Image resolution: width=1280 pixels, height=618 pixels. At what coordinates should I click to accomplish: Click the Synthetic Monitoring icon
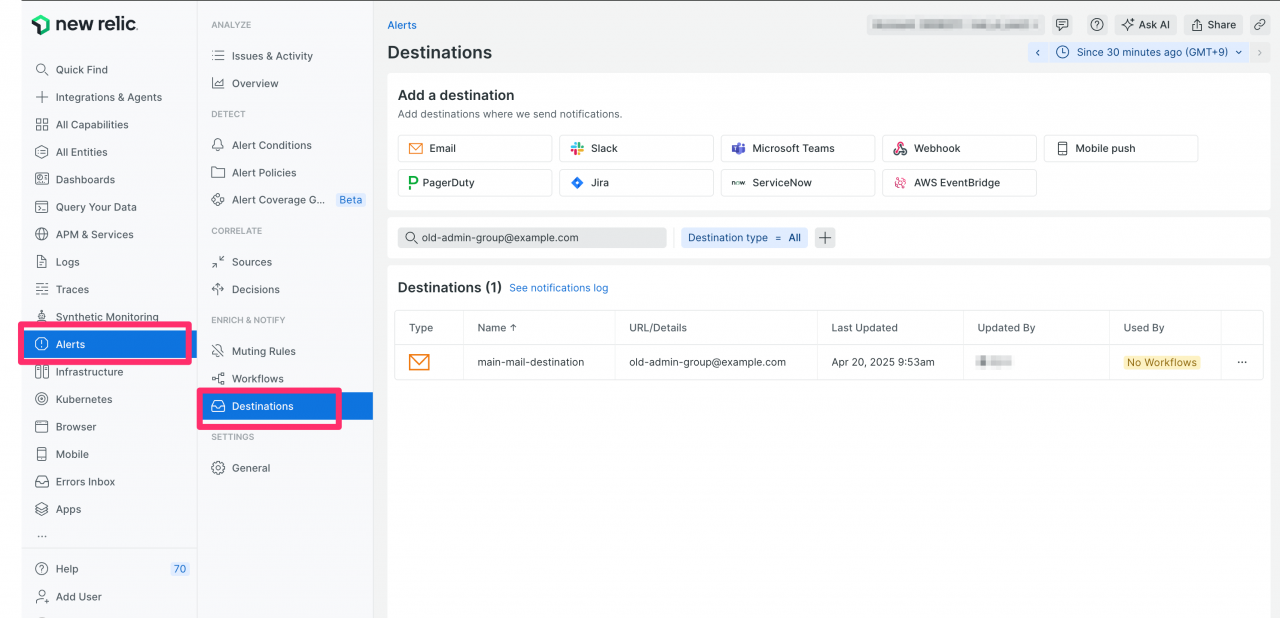(42, 315)
